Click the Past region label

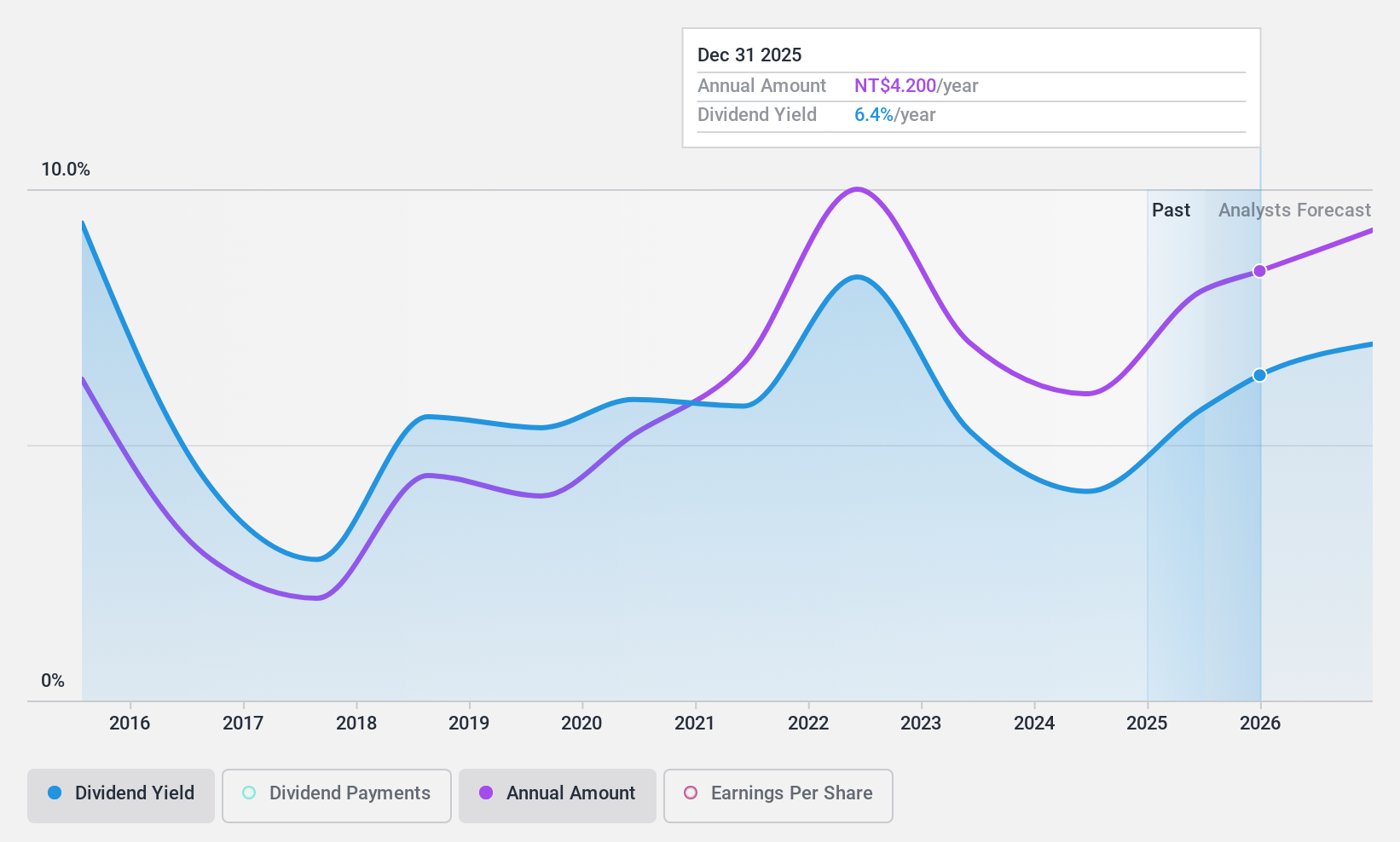[1171, 210]
